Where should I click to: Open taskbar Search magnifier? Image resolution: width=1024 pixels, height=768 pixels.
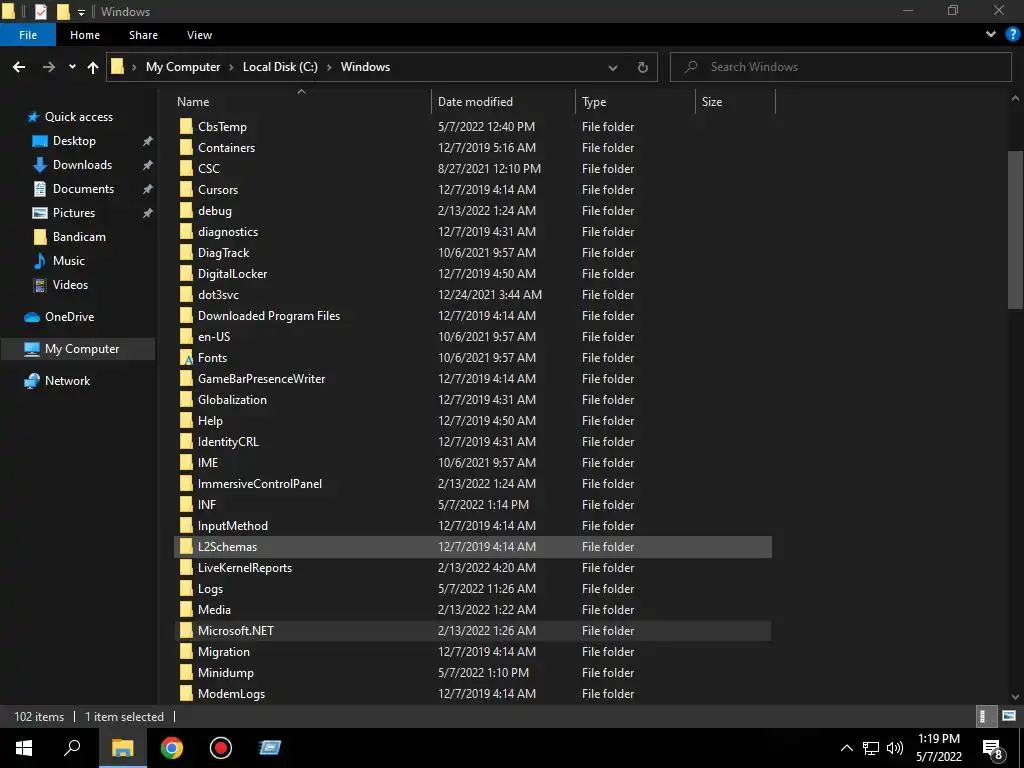coord(72,747)
